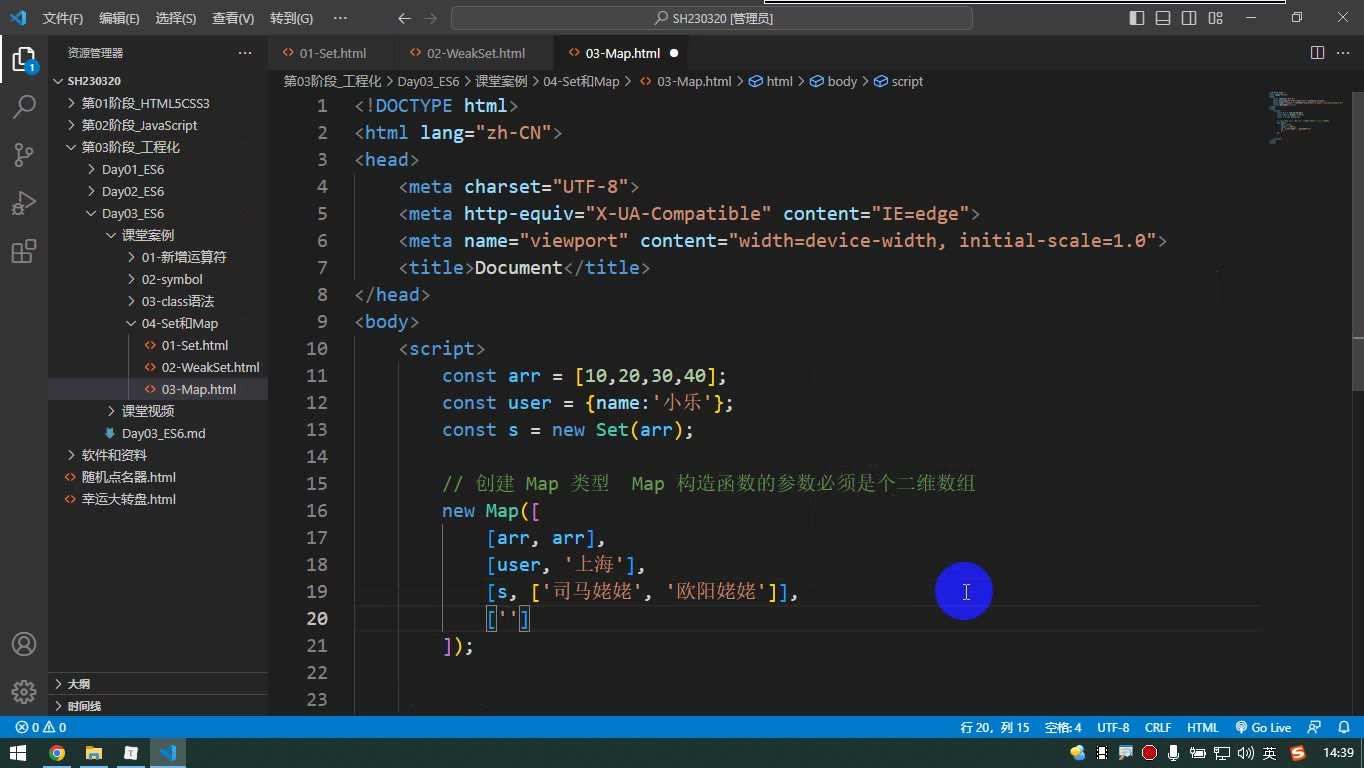Click the 行 20, 列 15 cursor position
1364x768 pixels.
tap(995, 728)
